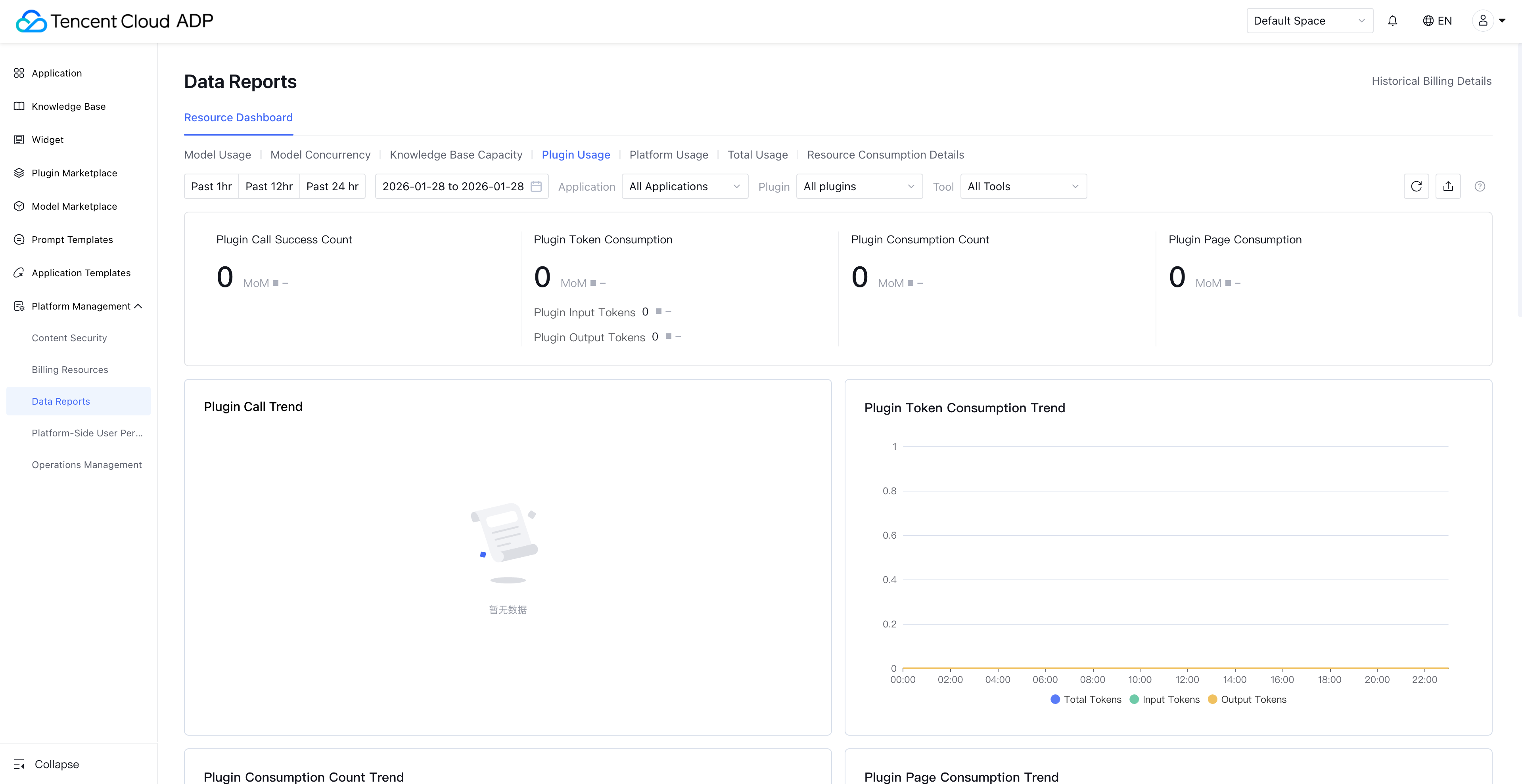Toggle the Total Tokens legend series
The width and height of the screenshot is (1522, 784).
click(x=1085, y=699)
